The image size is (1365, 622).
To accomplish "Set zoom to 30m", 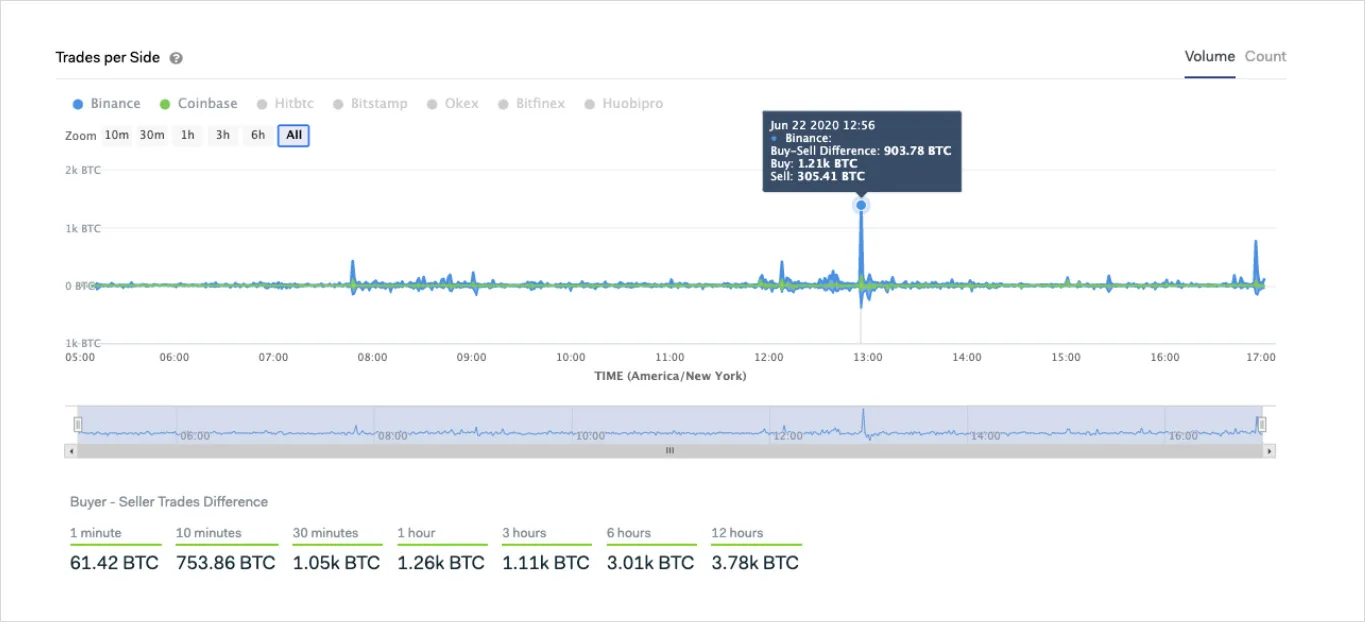I will (x=152, y=135).
